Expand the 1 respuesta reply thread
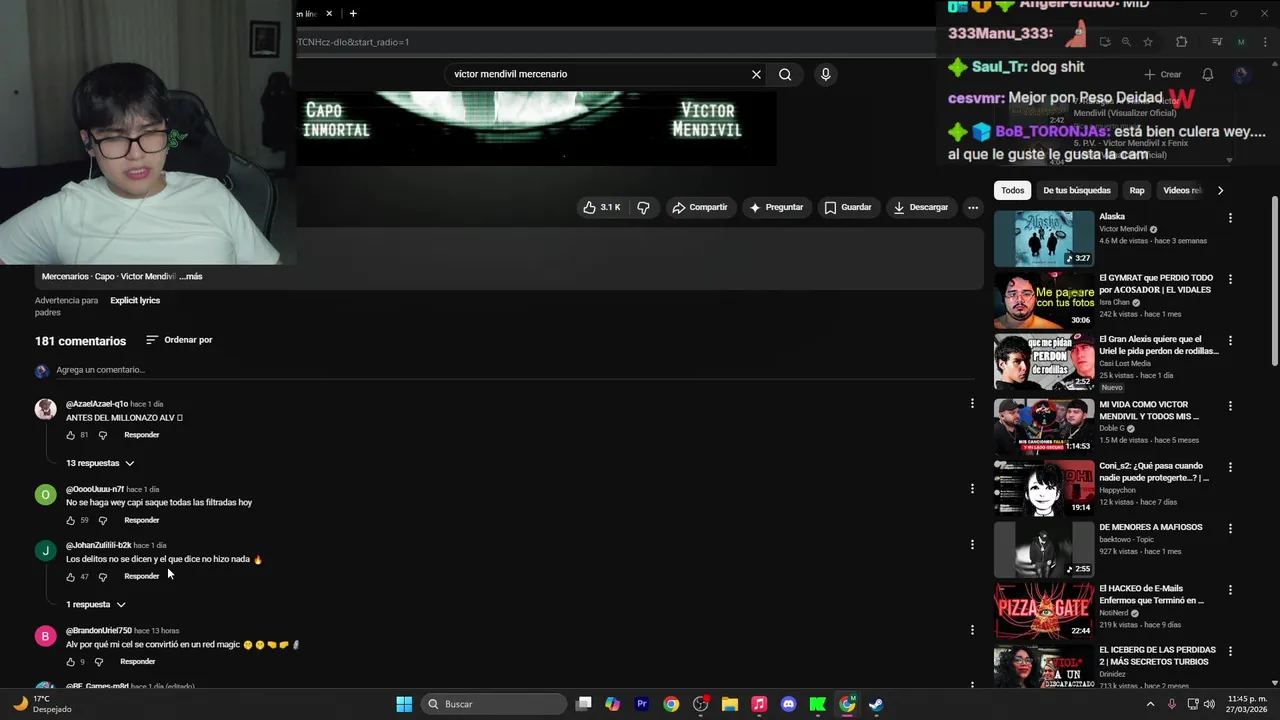The width and height of the screenshot is (1280, 720). coord(95,604)
